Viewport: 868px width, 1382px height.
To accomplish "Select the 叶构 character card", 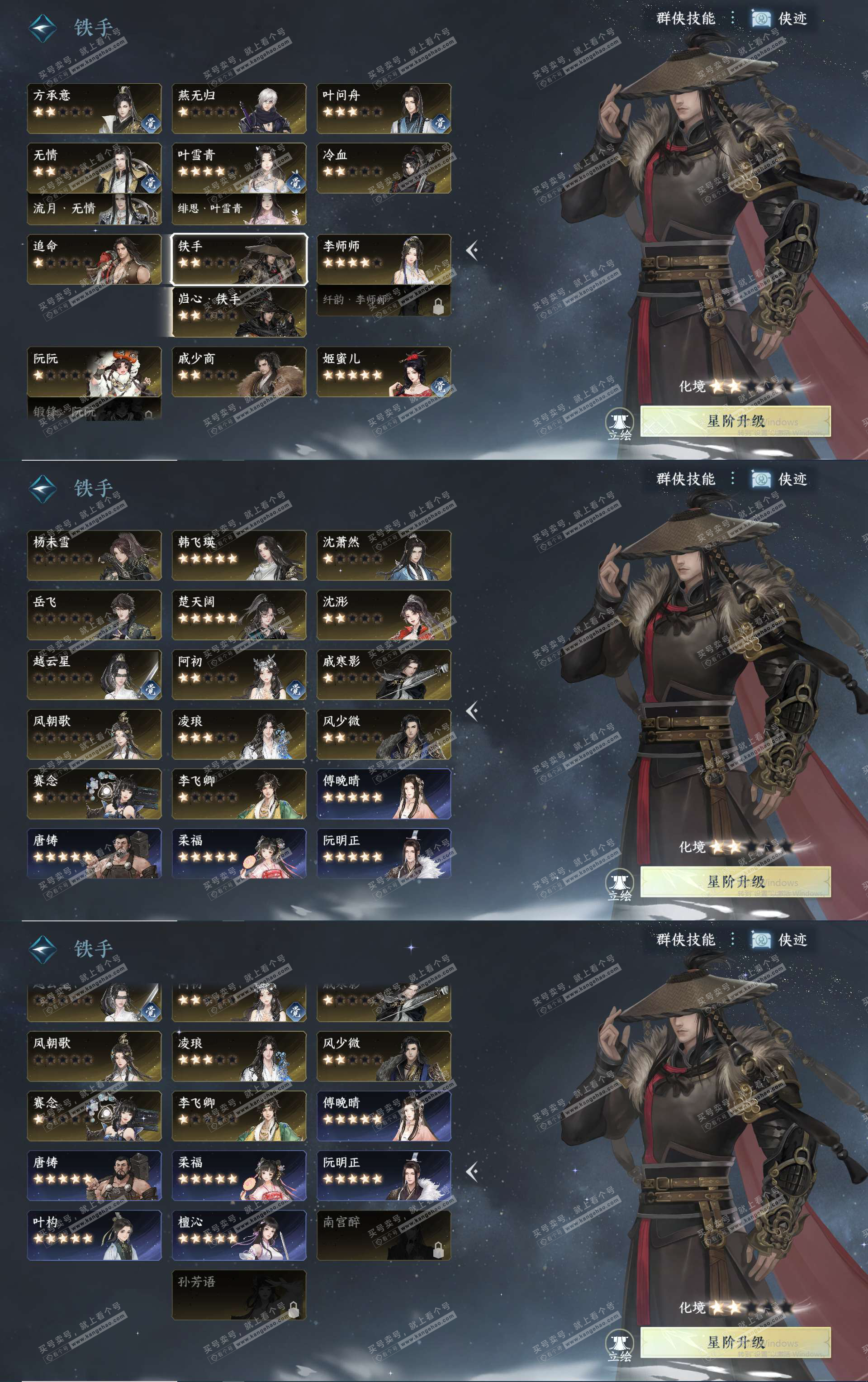I will [94, 1236].
